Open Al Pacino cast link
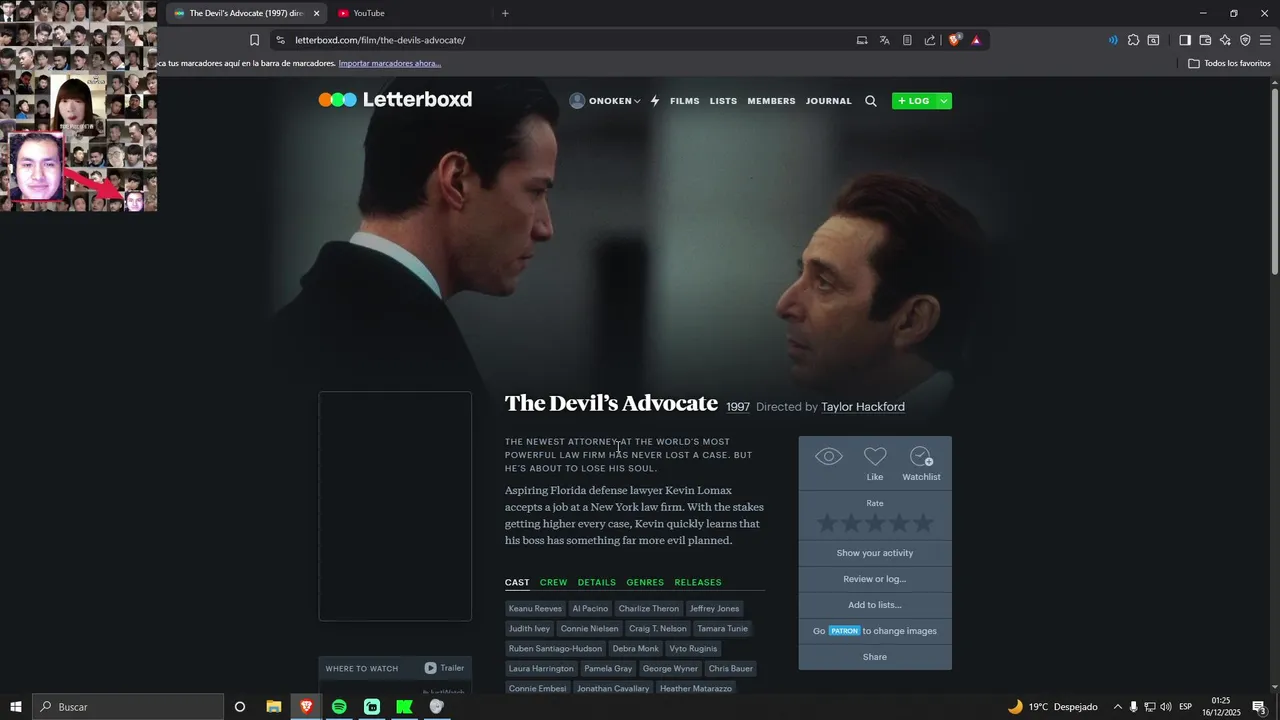 point(590,608)
